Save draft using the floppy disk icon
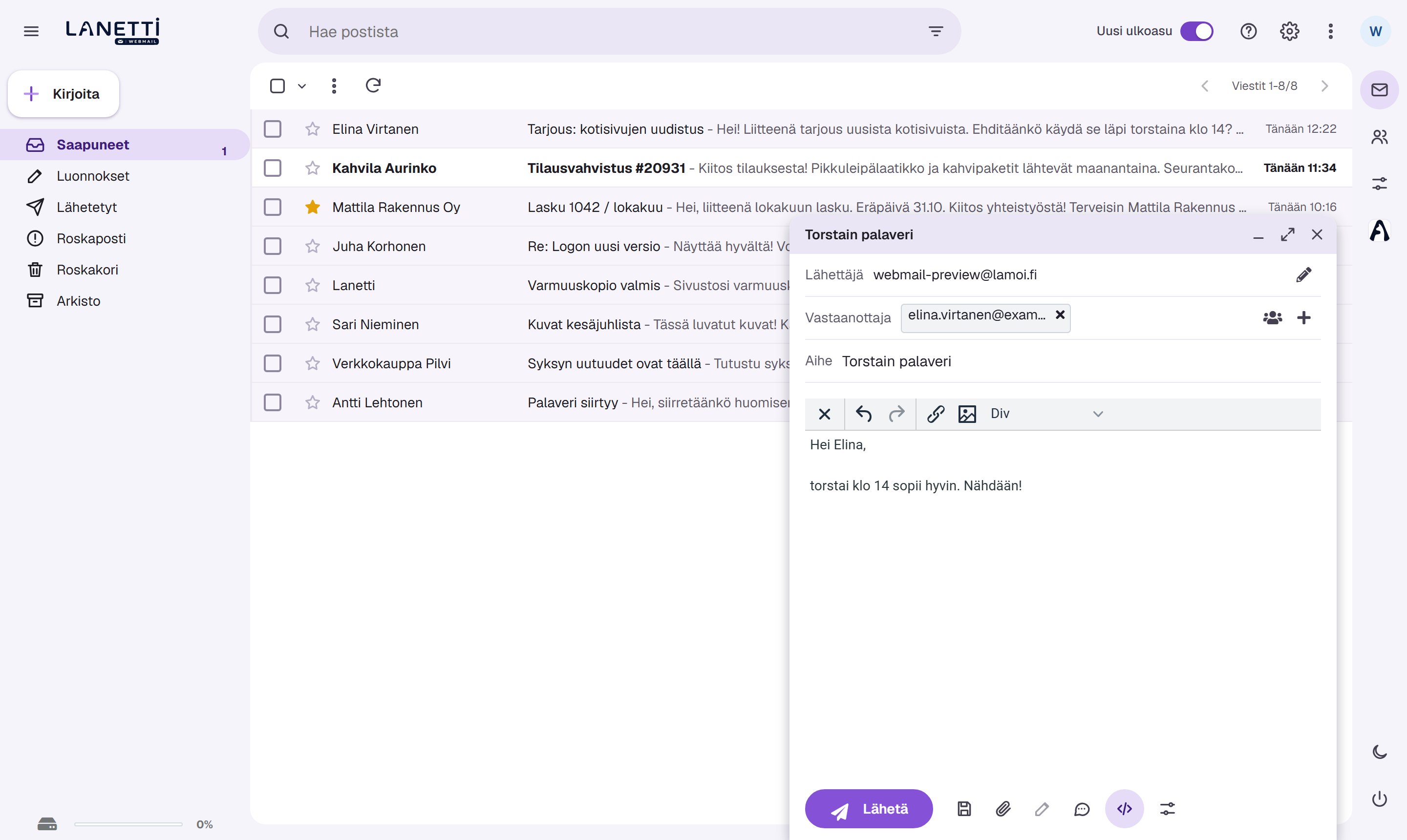Image resolution: width=1407 pixels, height=840 pixels. pos(964,808)
